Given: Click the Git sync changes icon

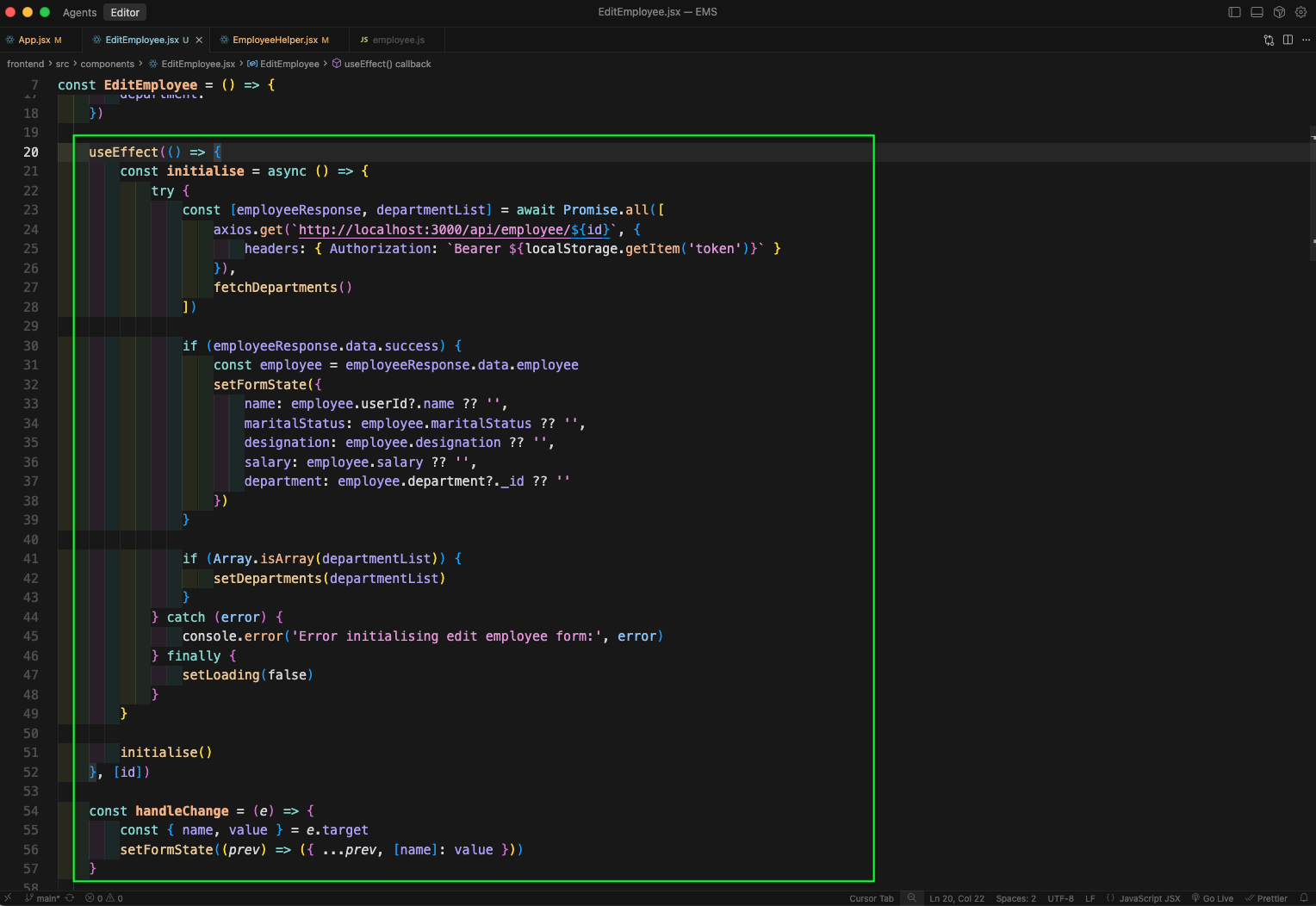Looking at the screenshot, I should (x=70, y=898).
